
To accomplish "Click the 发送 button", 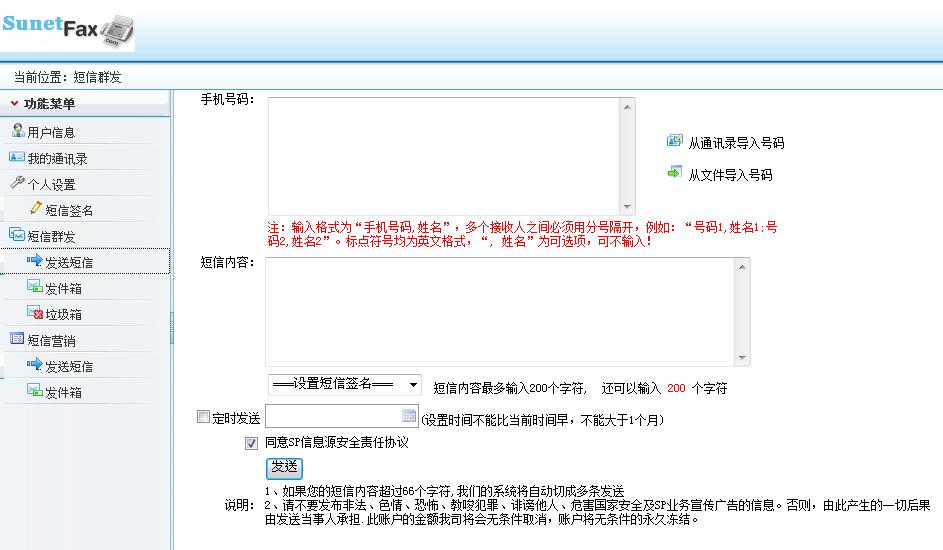I will pyautogui.click(x=284, y=468).
